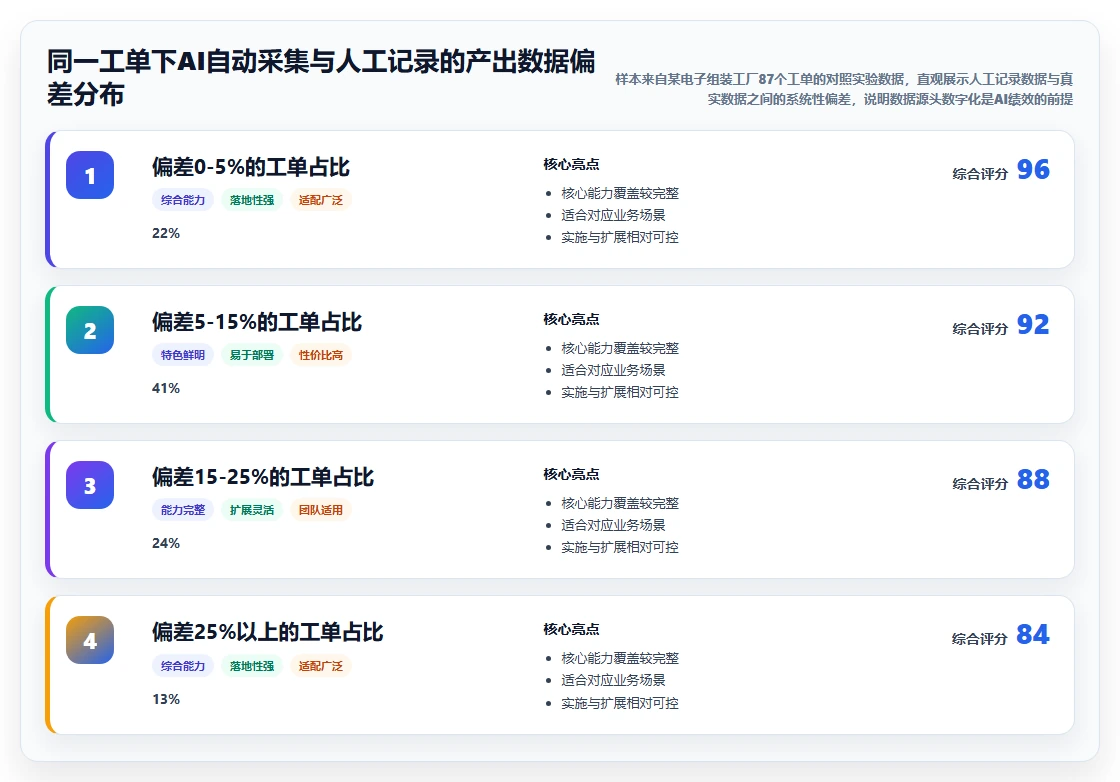Click the 24% value
The height and width of the screenshot is (782, 1120).
coord(166,543)
